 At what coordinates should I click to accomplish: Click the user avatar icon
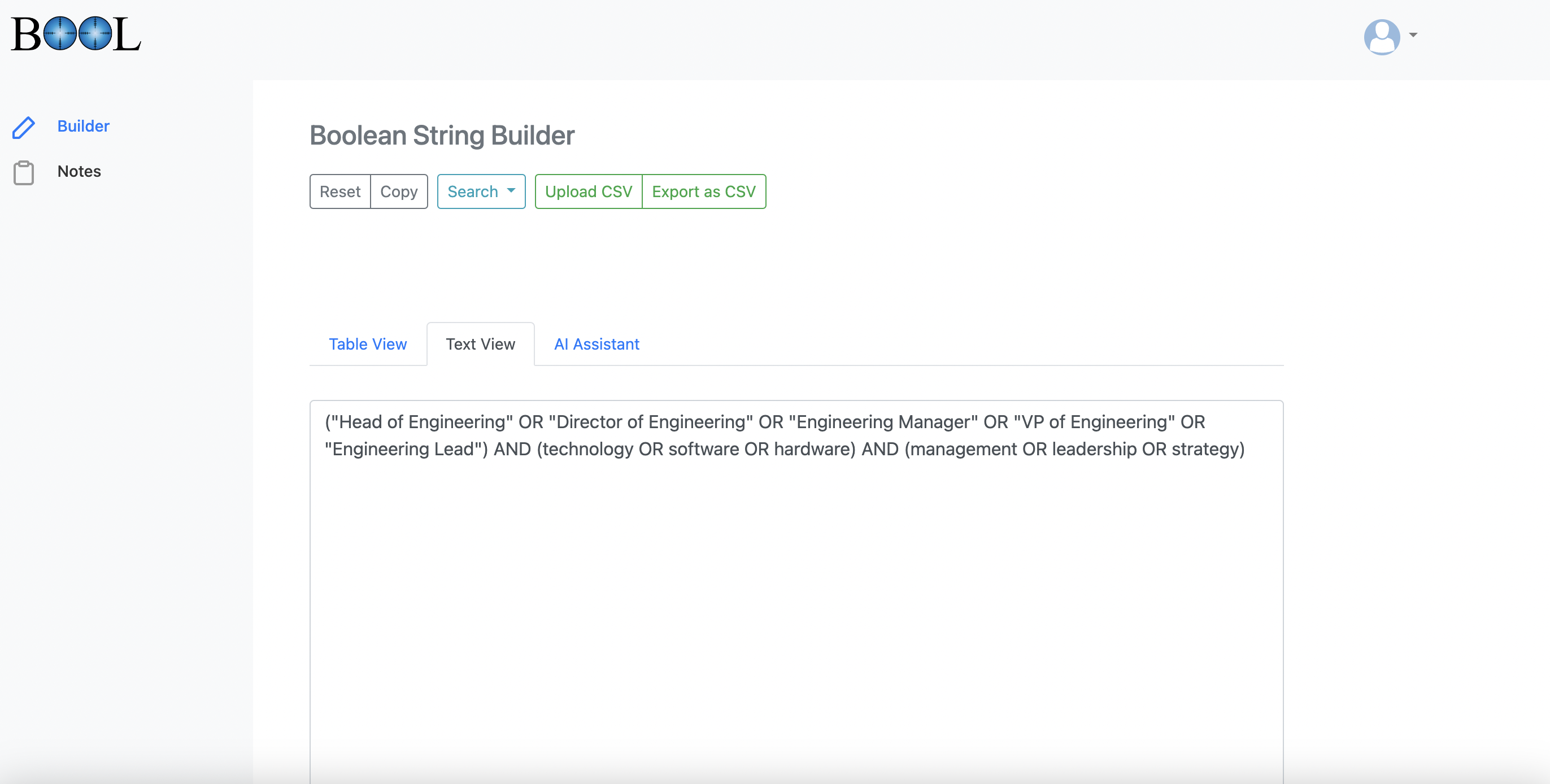pos(1382,36)
